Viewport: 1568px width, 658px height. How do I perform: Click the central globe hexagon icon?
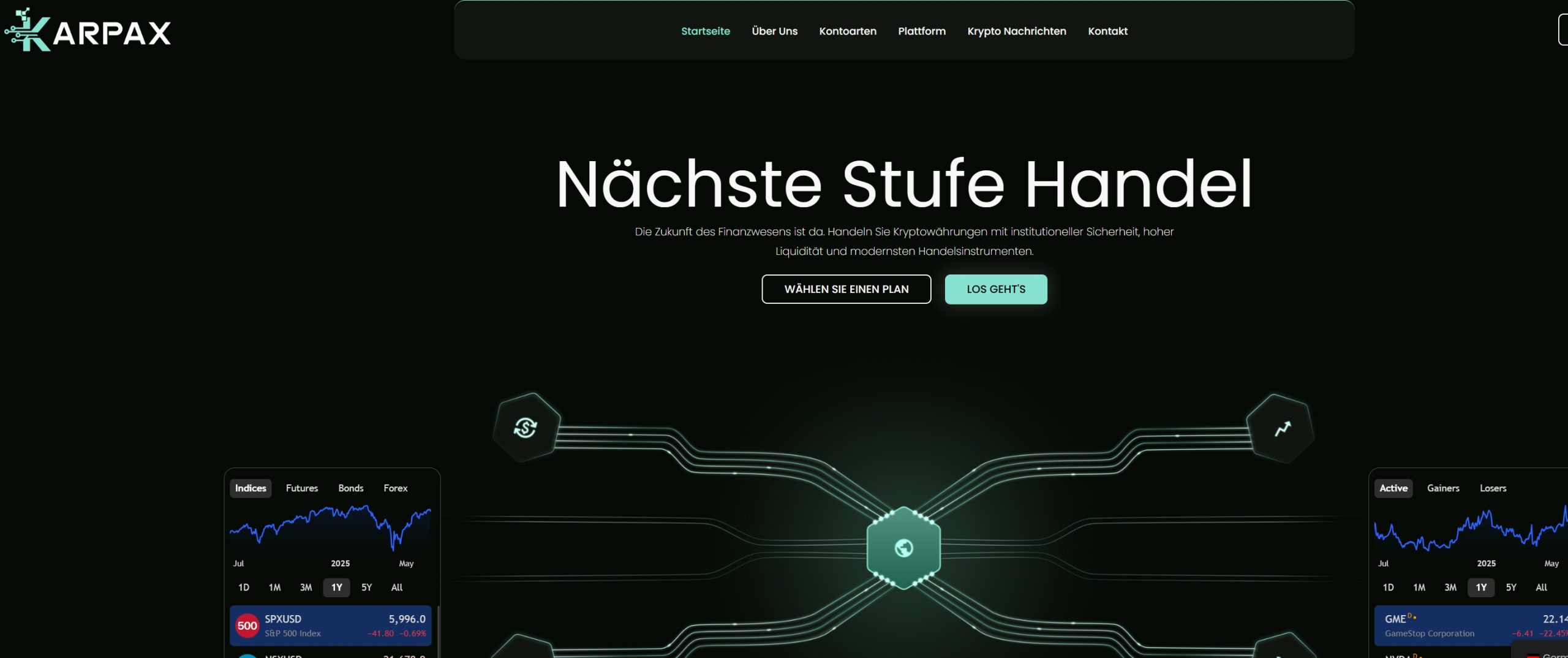click(903, 548)
